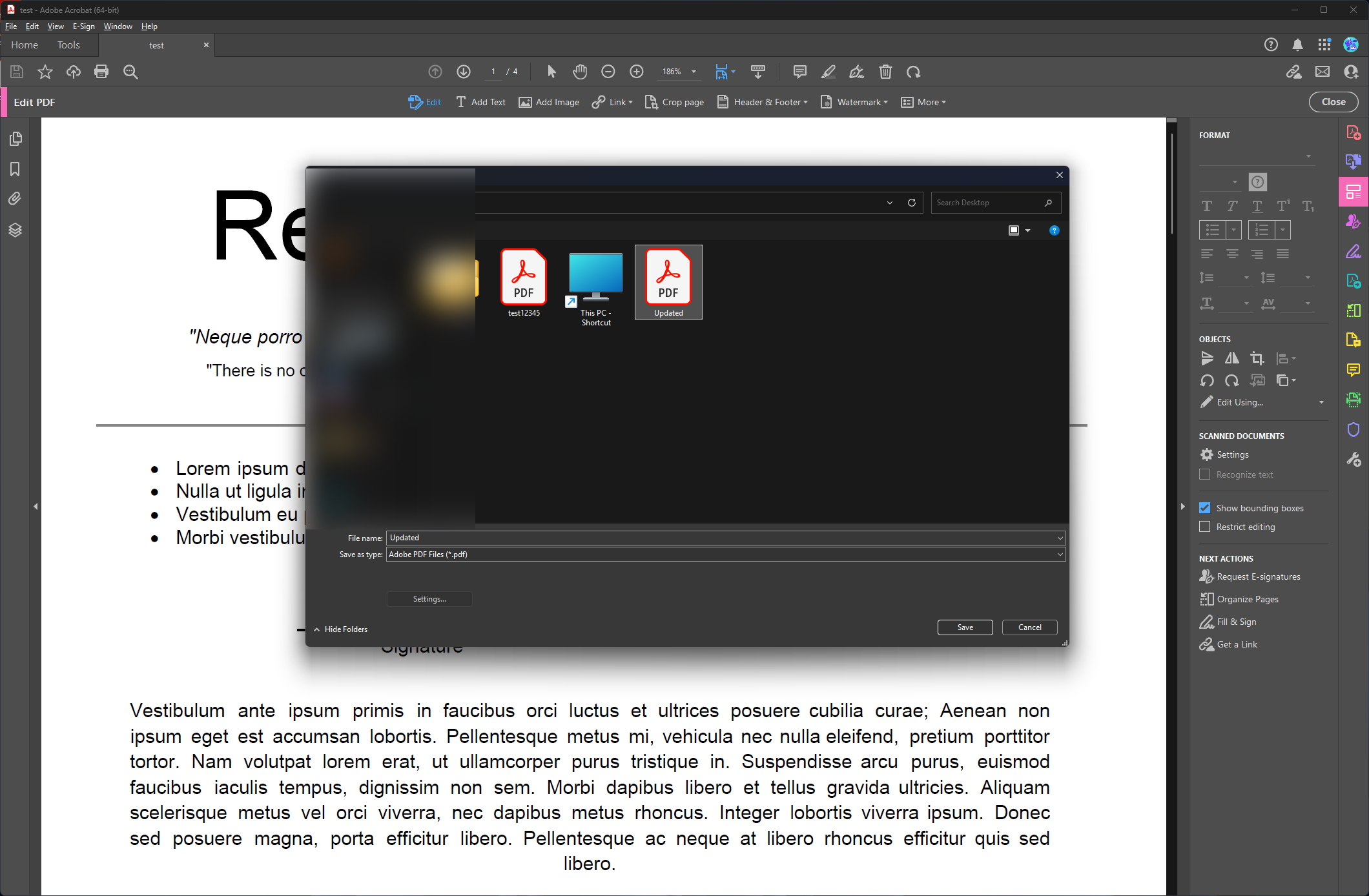Enable the Restrict editing checkbox
1369x896 pixels.
point(1204,527)
